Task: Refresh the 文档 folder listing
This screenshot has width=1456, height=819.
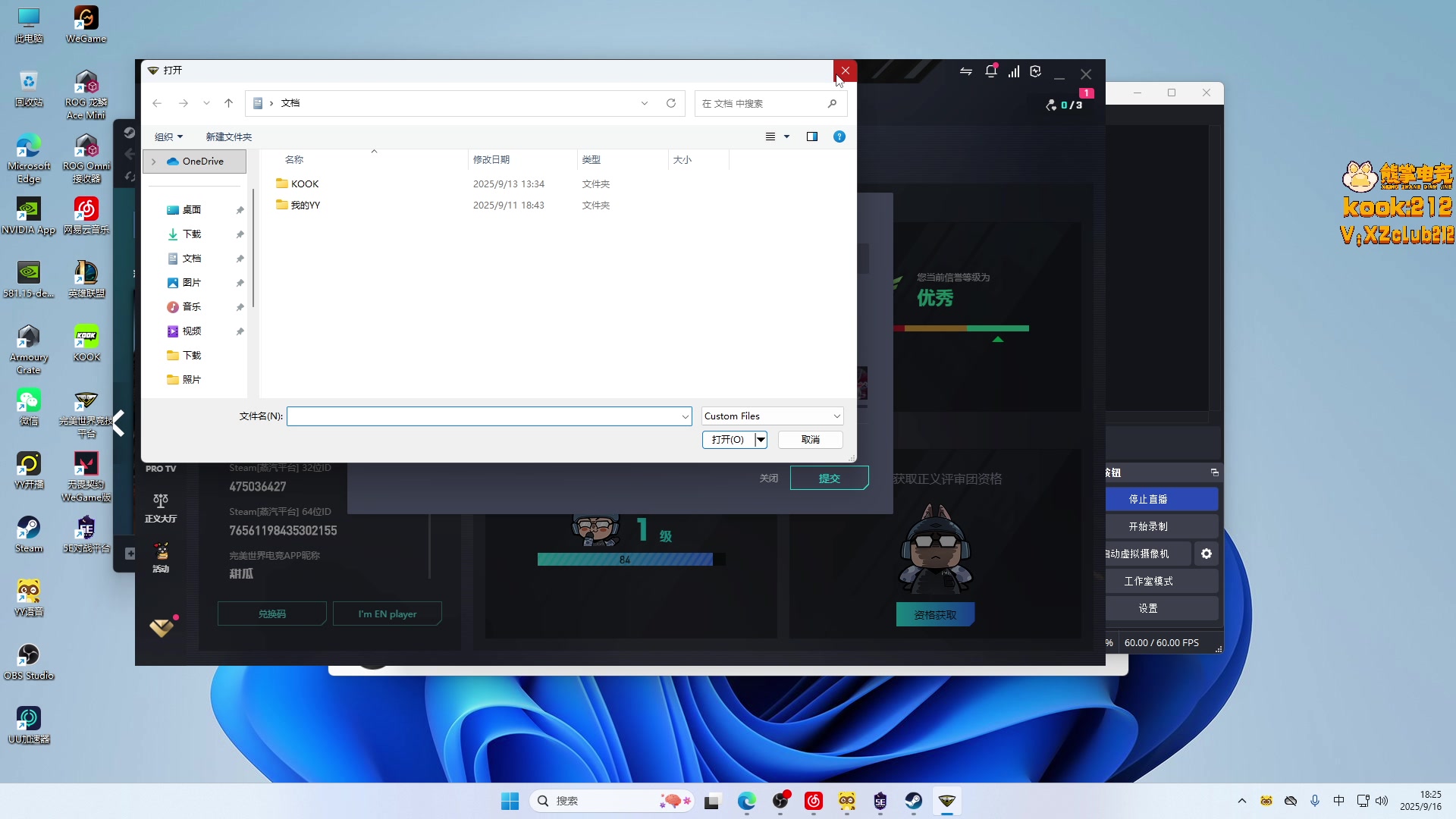Action: [x=671, y=103]
